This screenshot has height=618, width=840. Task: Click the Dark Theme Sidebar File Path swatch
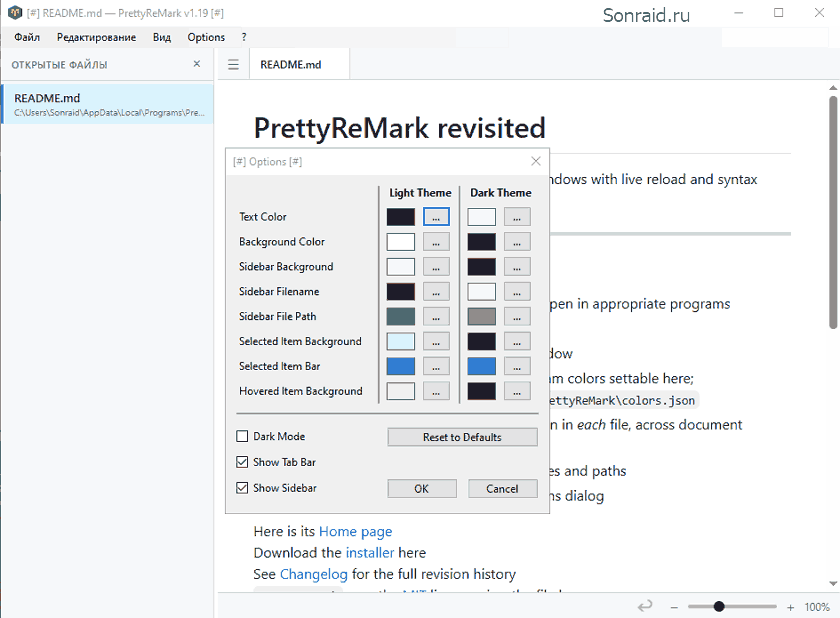(482, 316)
